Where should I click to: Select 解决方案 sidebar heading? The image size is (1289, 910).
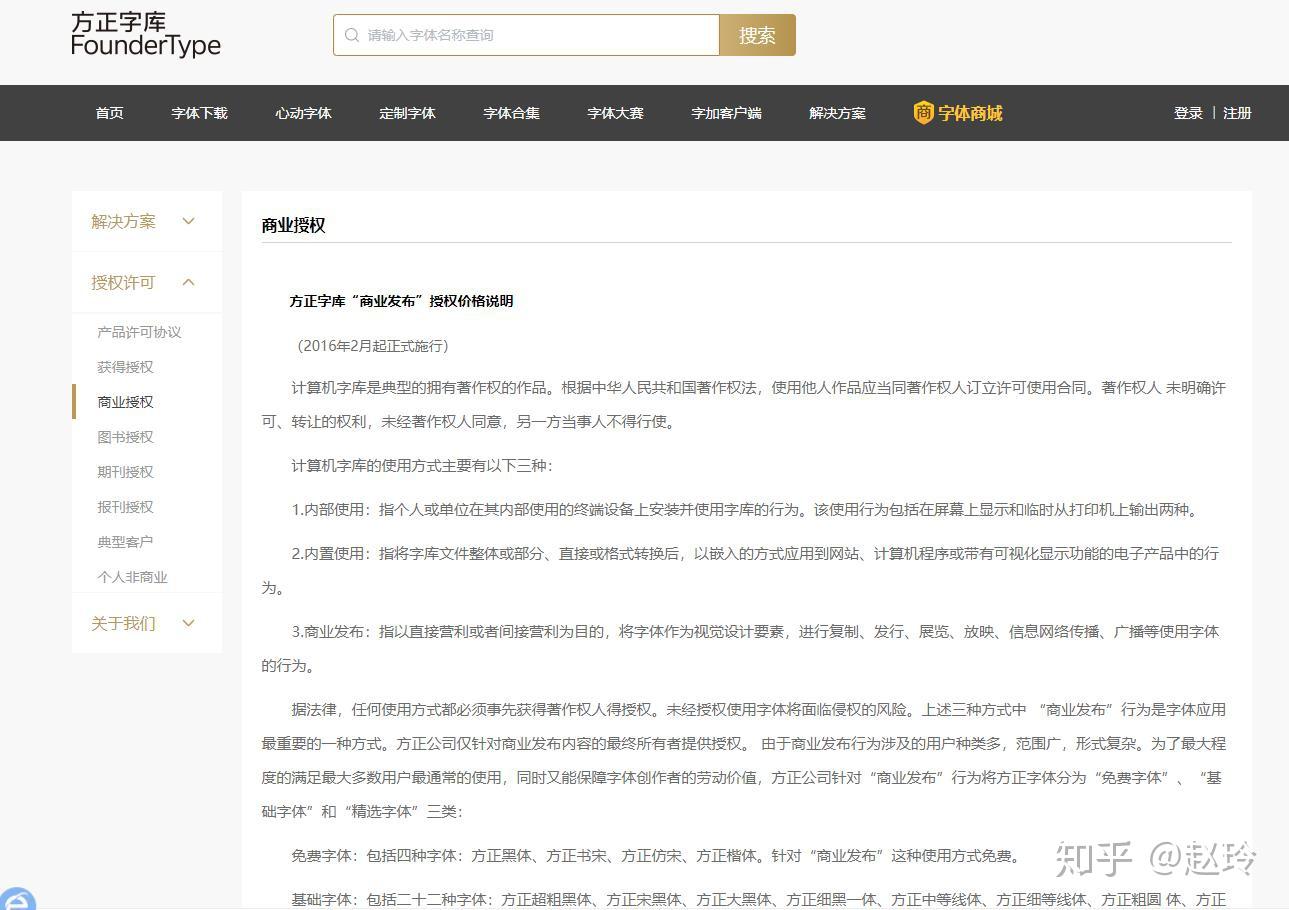[x=124, y=221]
